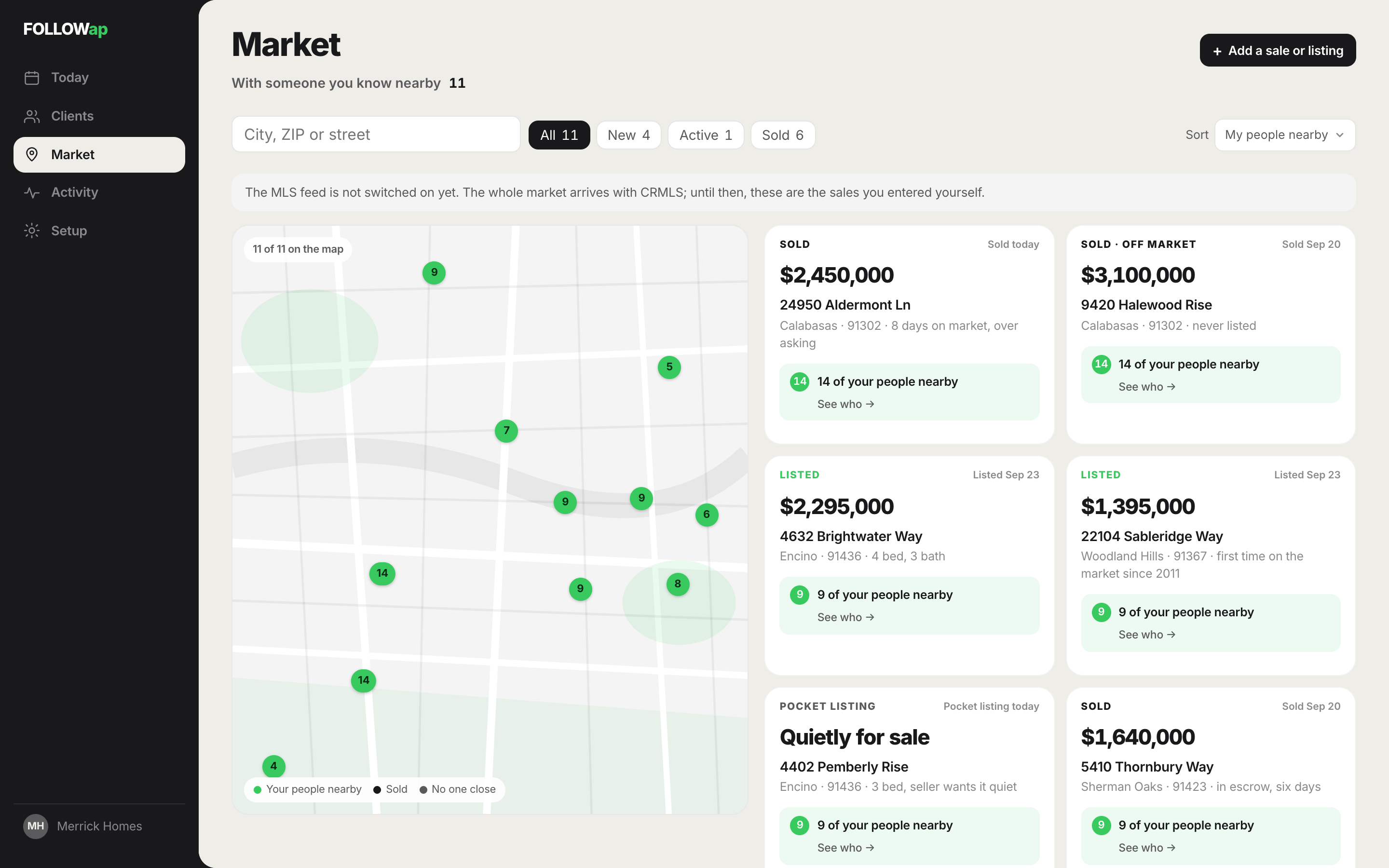This screenshot has height=868, width=1389.
Task: Select the Market map pin icon
Action: pyautogui.click(x=32, y=154)
